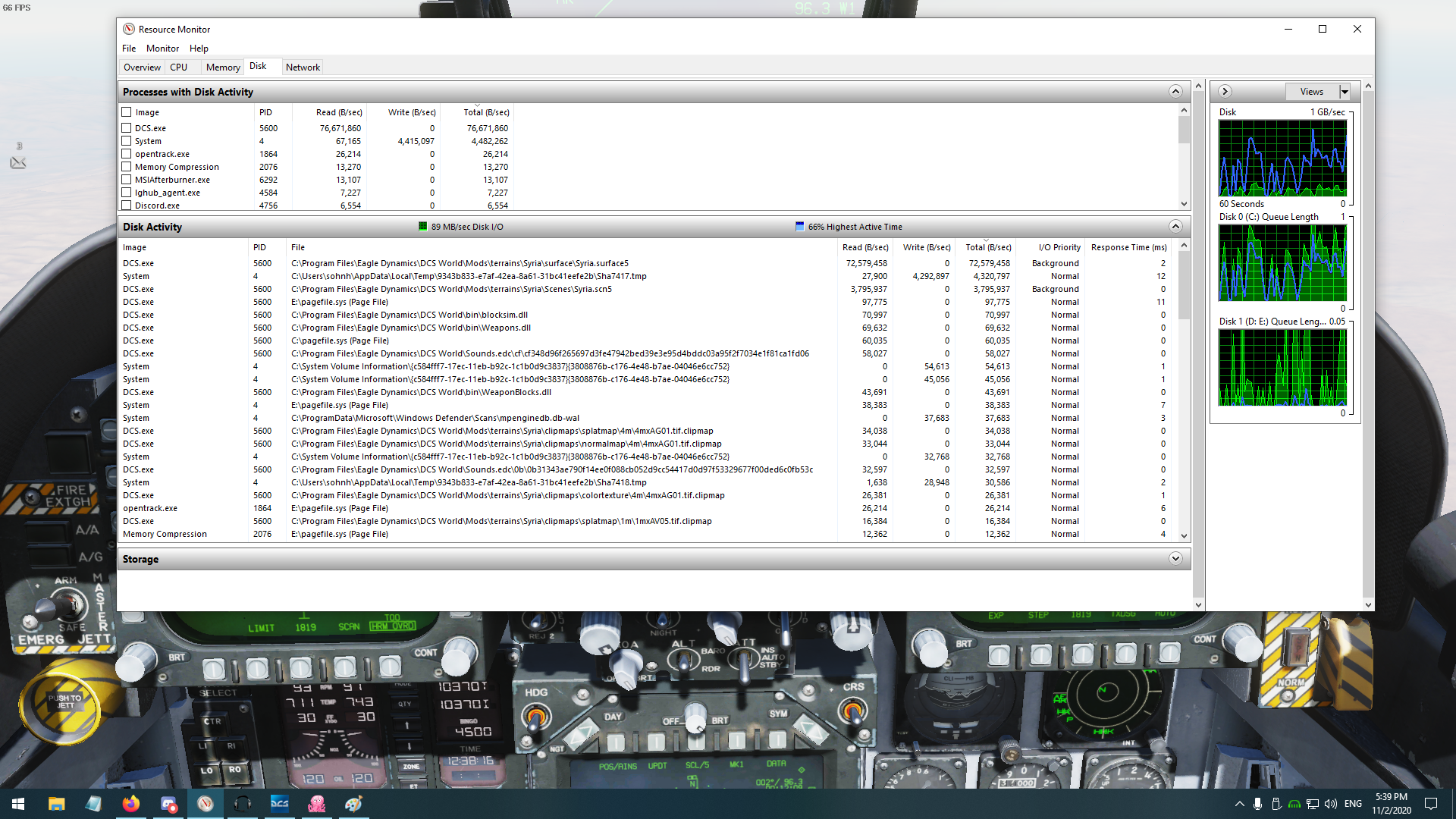Expand the Storage section
Image resolution: width=1456 pixels, height=819 pixels.
click(1175, 559)
